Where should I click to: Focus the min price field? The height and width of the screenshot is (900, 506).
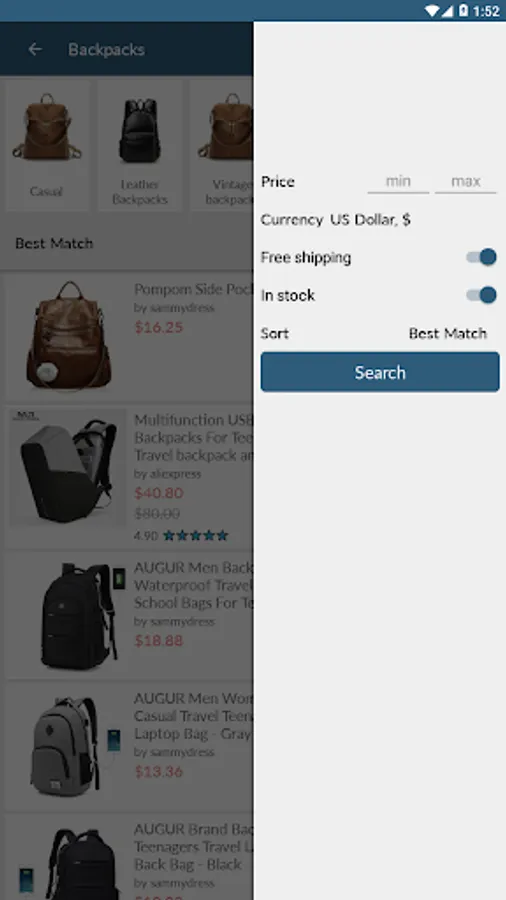click(398, 183)
